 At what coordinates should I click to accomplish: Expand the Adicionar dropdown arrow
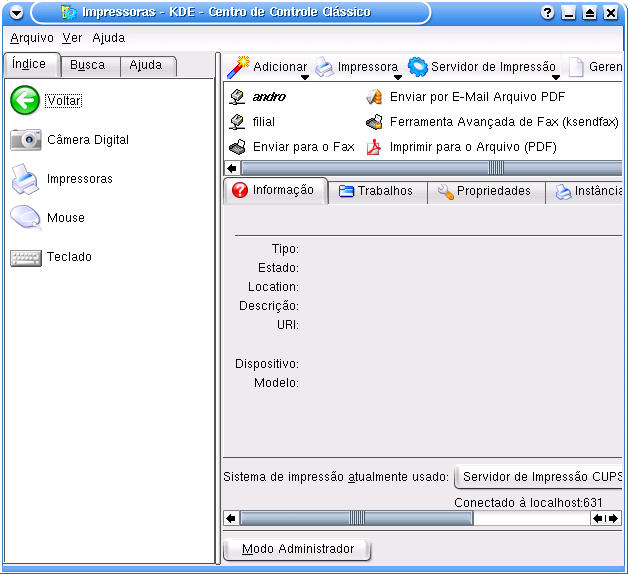coord(305,77)
